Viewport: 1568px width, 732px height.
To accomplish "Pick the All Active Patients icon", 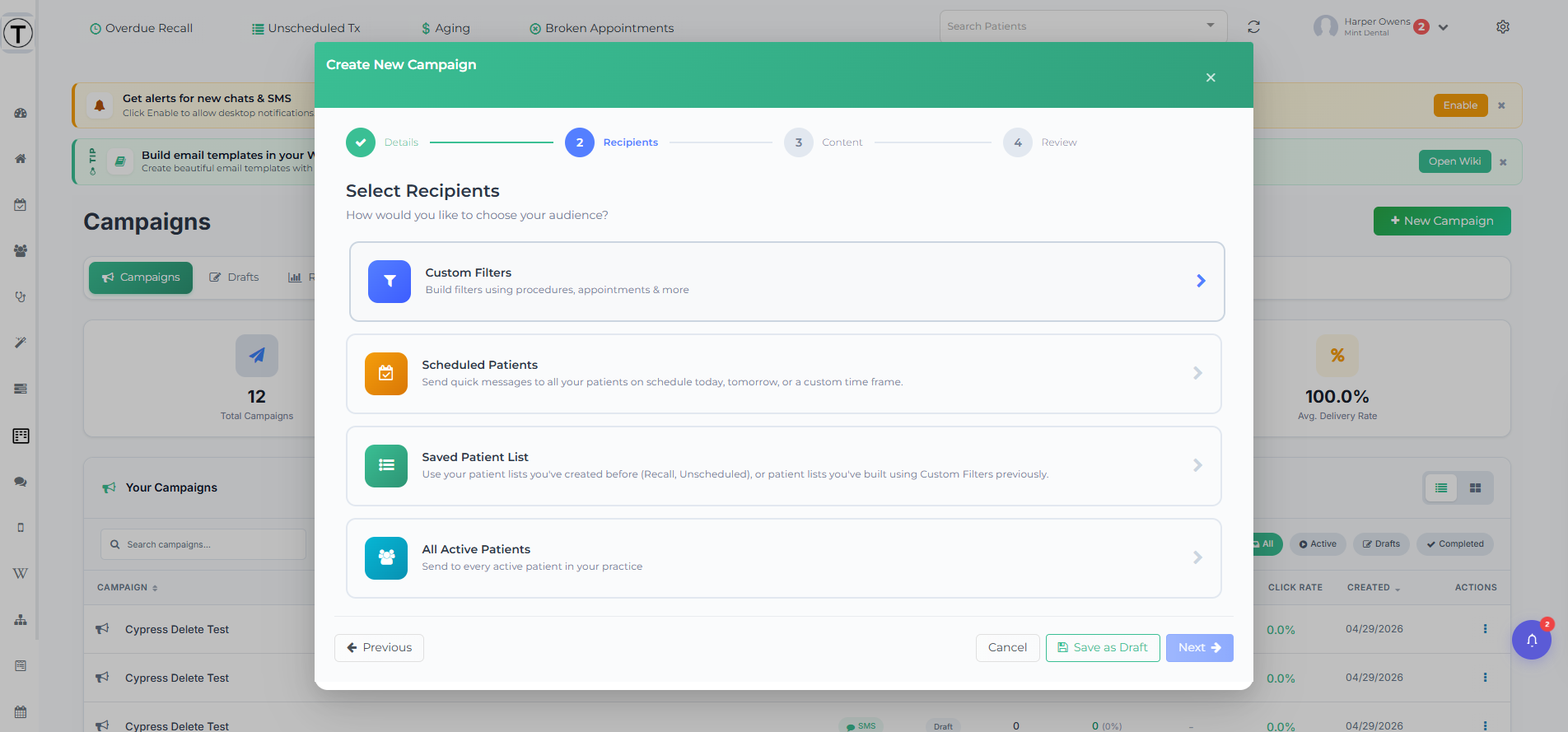I will click(x=386, y=558).
